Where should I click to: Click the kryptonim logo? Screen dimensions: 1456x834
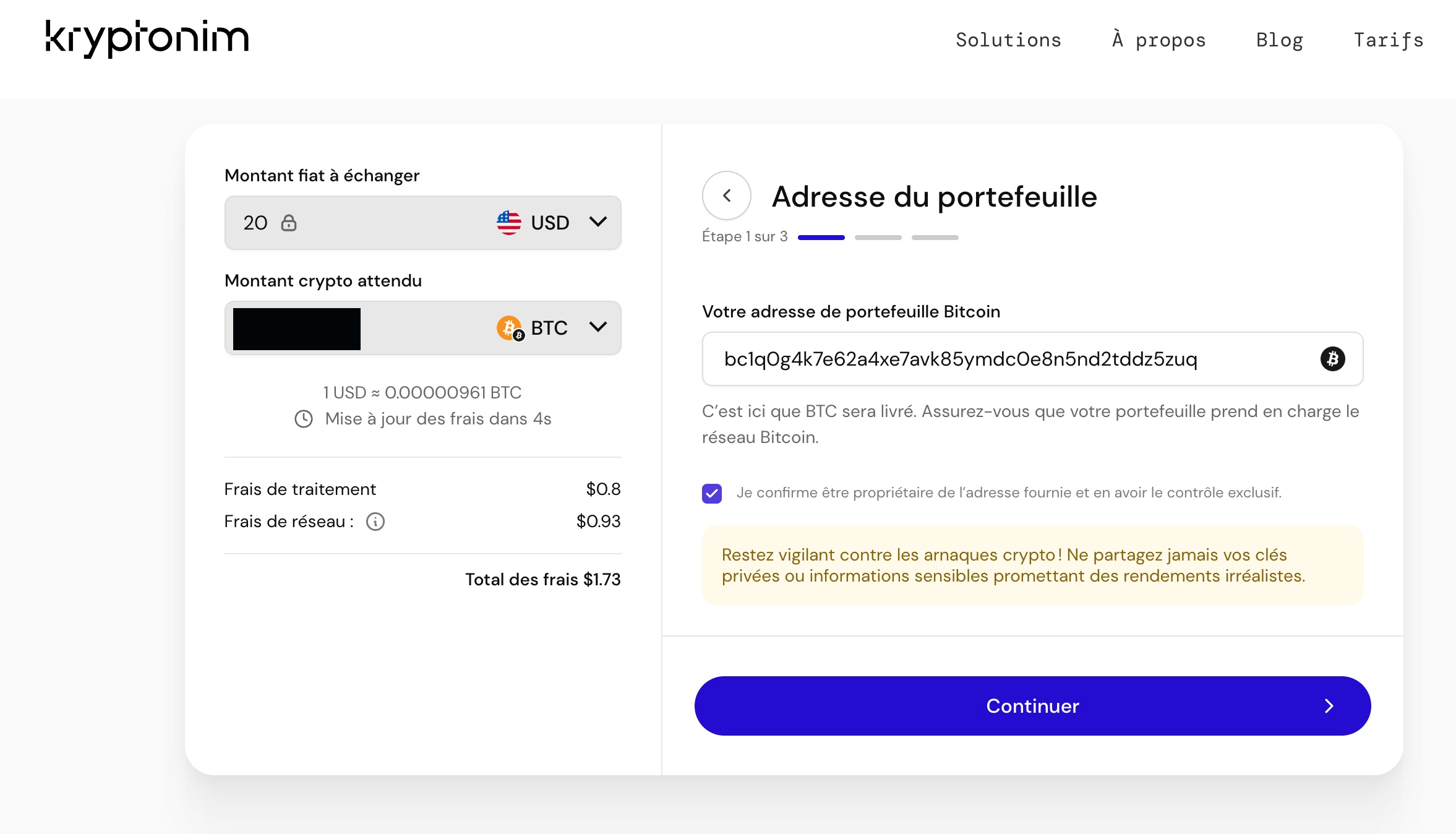click(x=147, y=38)
